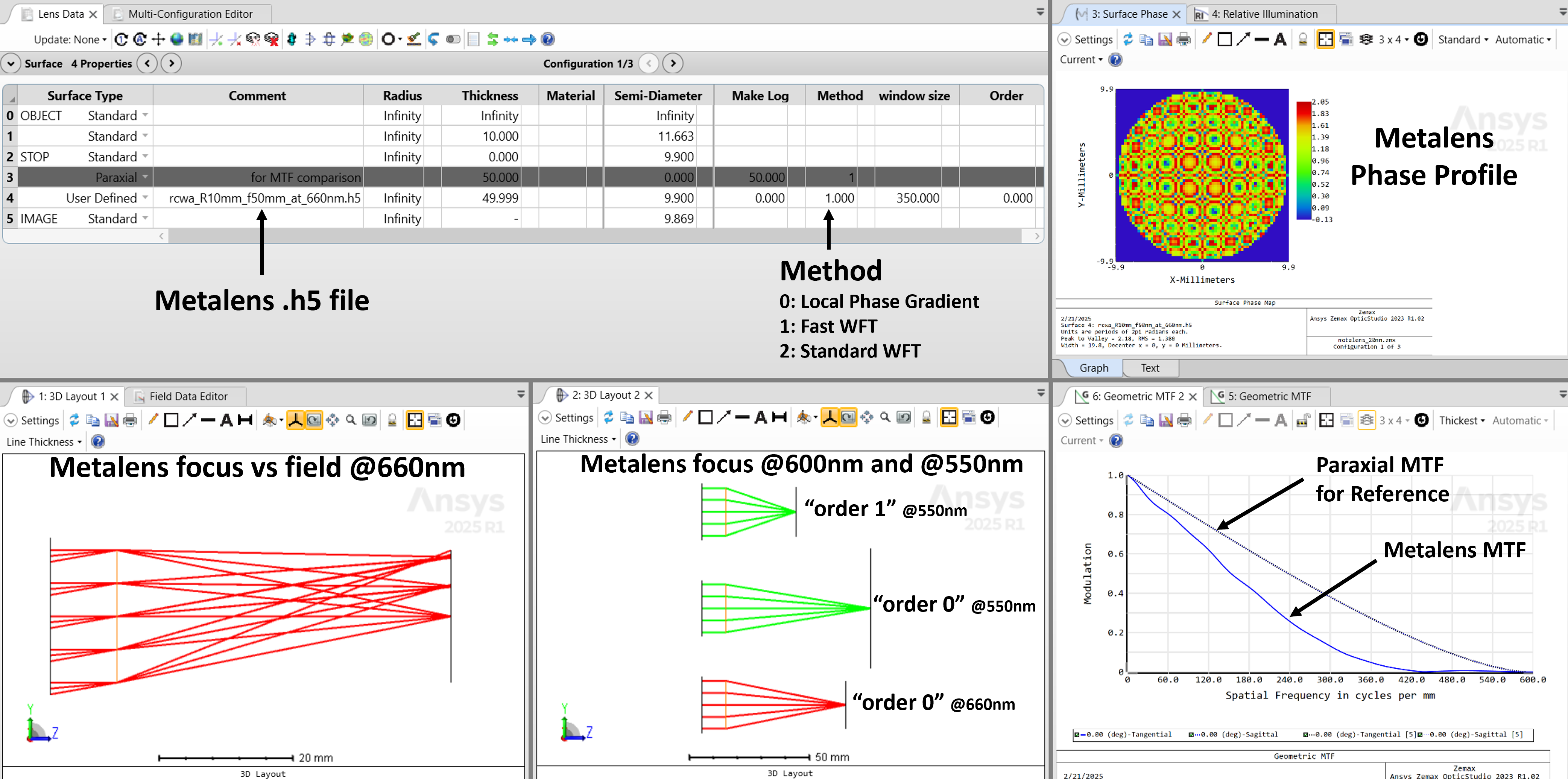Open surface type dropdown for User Defined row

click(x=146, y=198)
